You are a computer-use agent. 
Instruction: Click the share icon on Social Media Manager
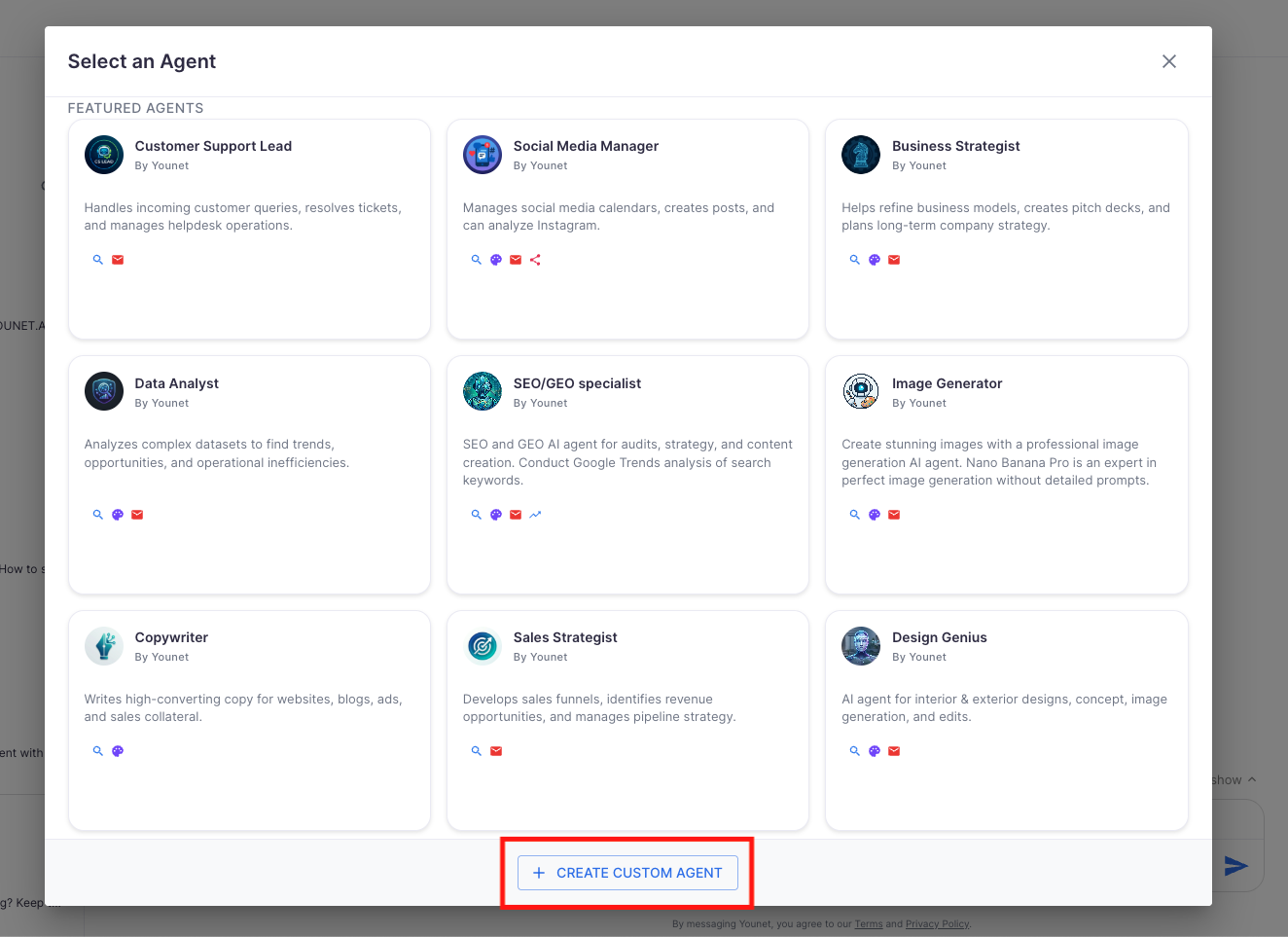tap(535, 260)
